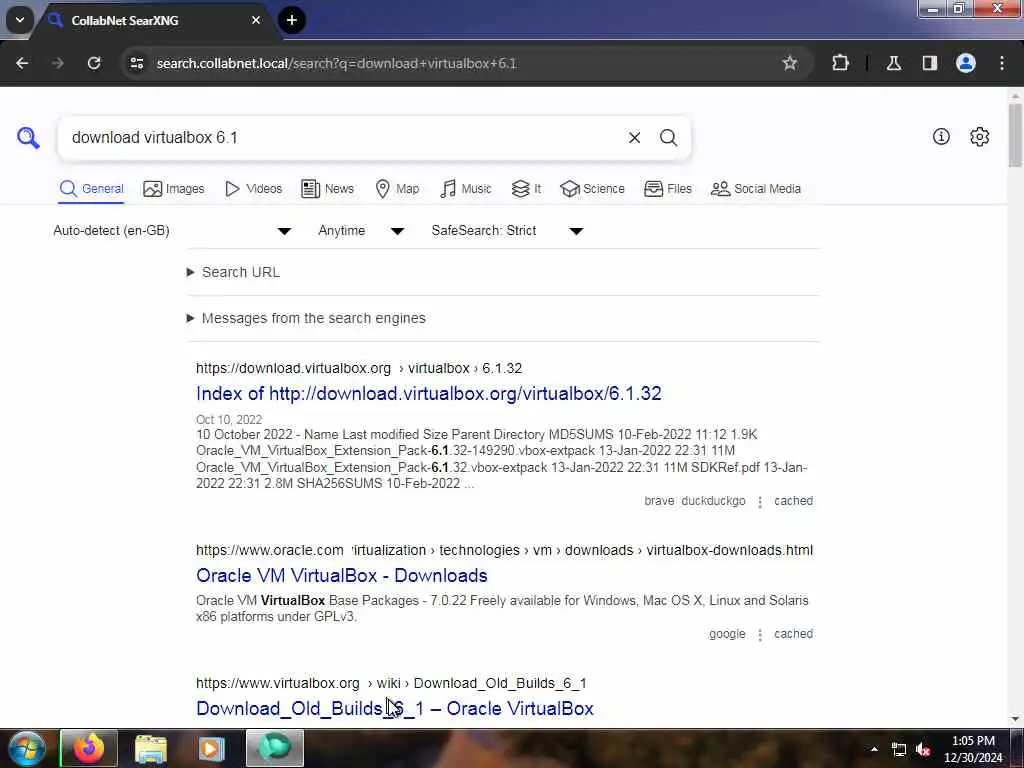
Task: Switch to It tab
Action: point(526,189)
